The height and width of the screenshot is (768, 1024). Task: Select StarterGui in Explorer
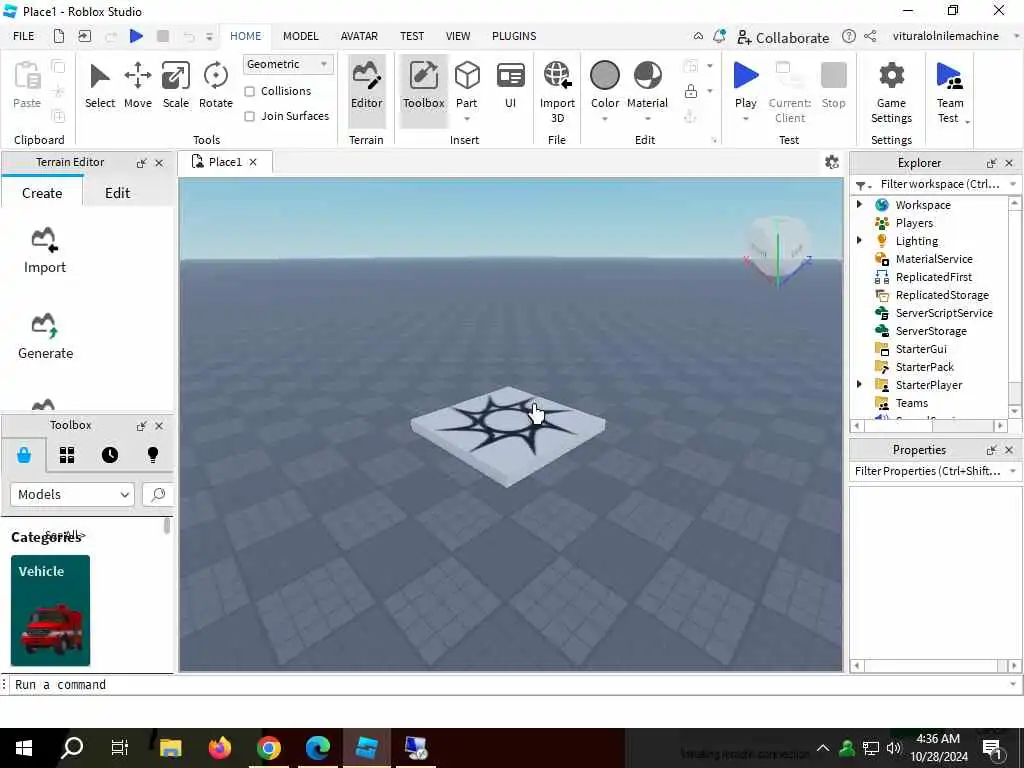(x=921, y=349)
